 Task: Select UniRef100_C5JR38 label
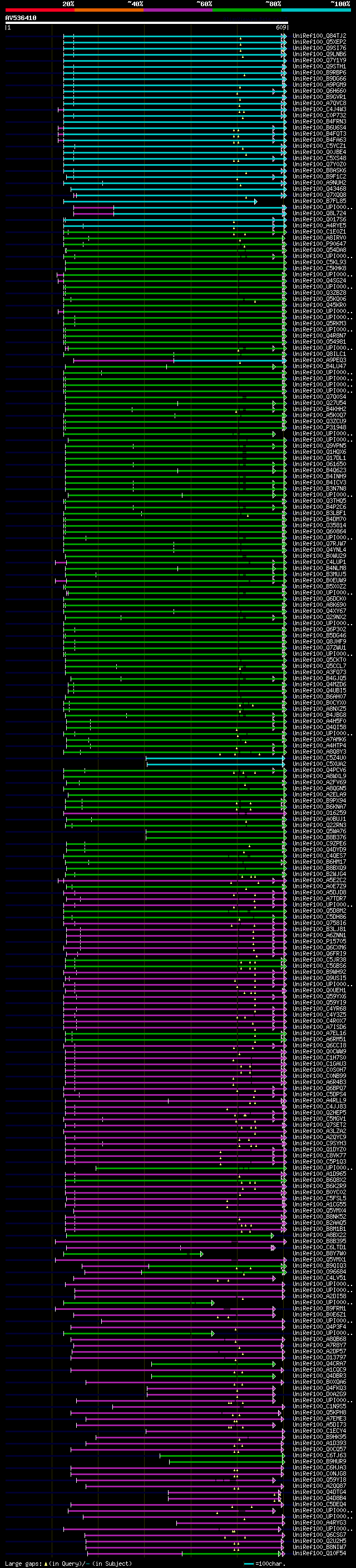[319, 960]
